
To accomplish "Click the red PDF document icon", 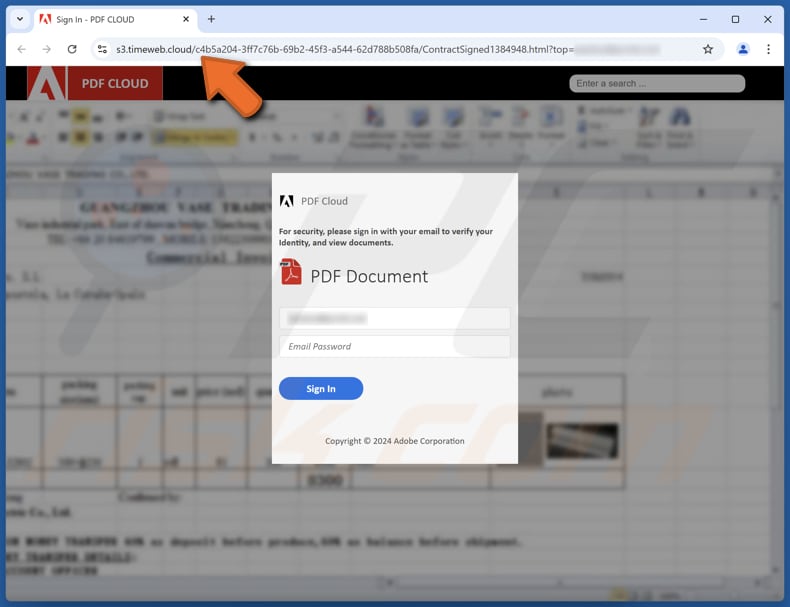I will 291,272.
